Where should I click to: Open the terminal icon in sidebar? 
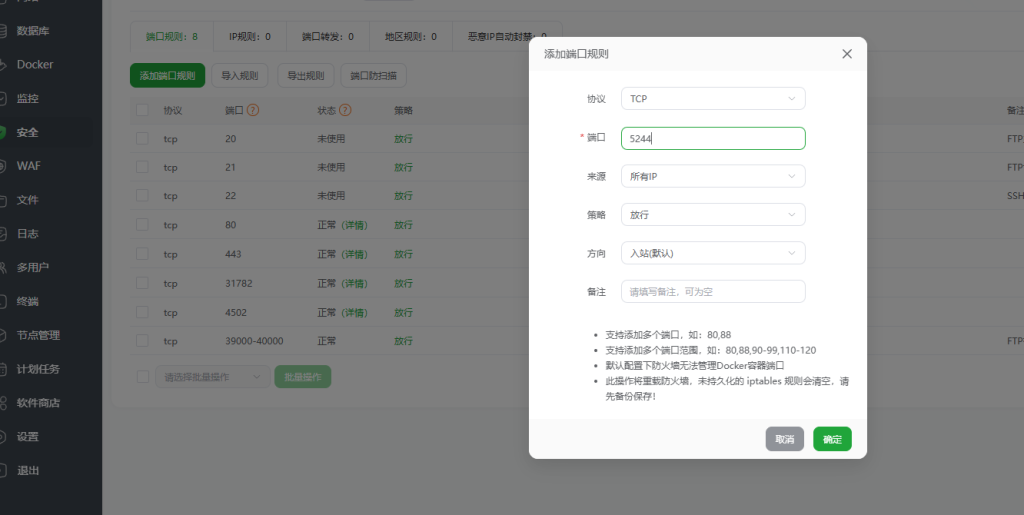point(3,301)
